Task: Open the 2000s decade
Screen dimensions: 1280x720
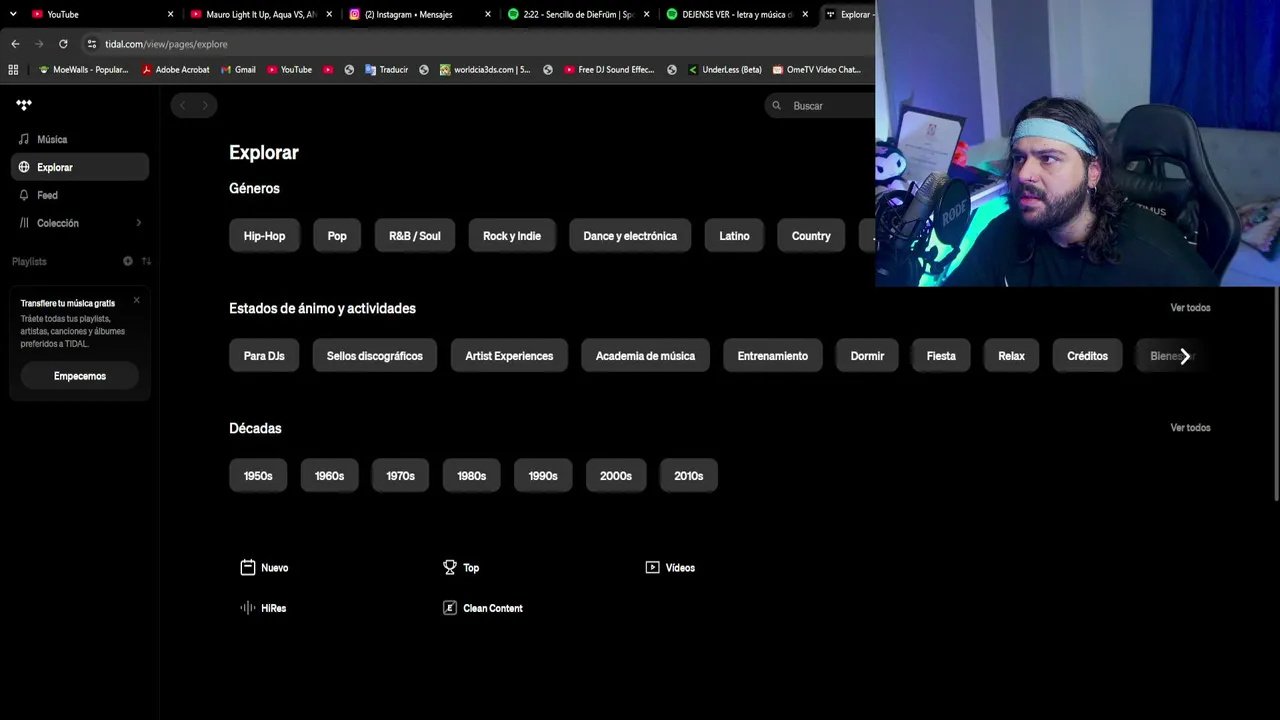Action: (616, 476)
